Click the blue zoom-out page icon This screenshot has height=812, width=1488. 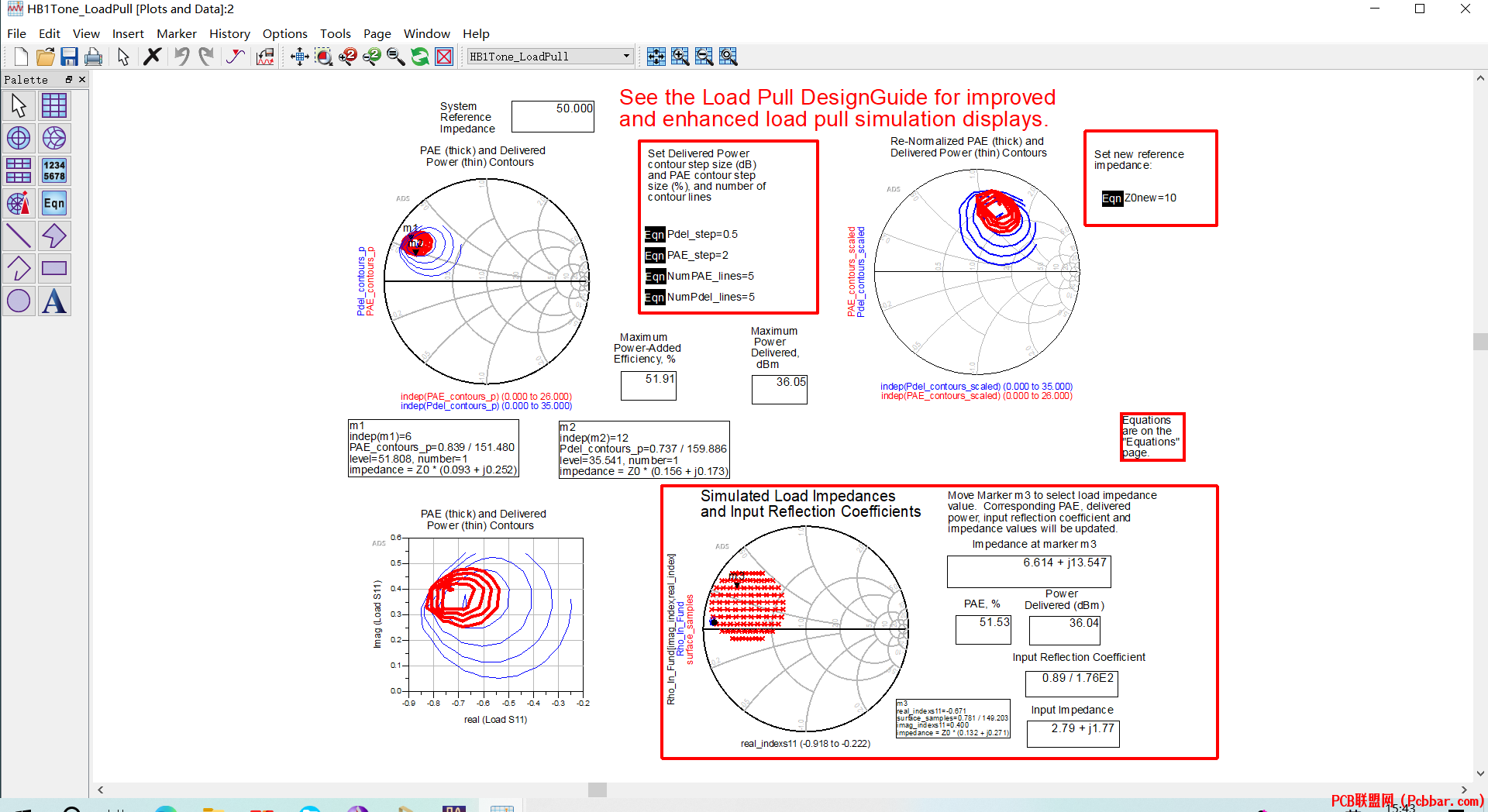click(704, 57)
